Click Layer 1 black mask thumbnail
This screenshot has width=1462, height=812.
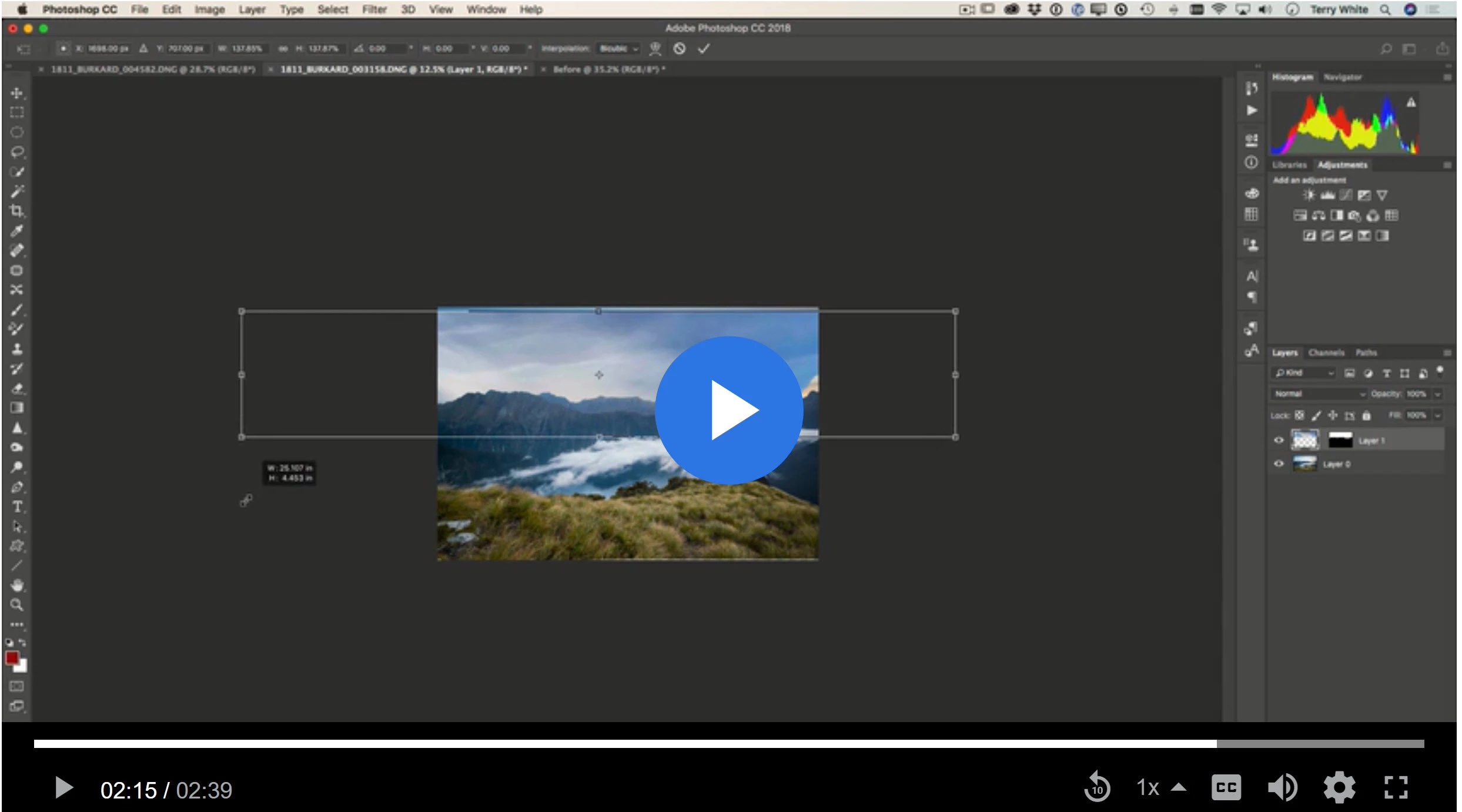click(x=1340, y=440)
